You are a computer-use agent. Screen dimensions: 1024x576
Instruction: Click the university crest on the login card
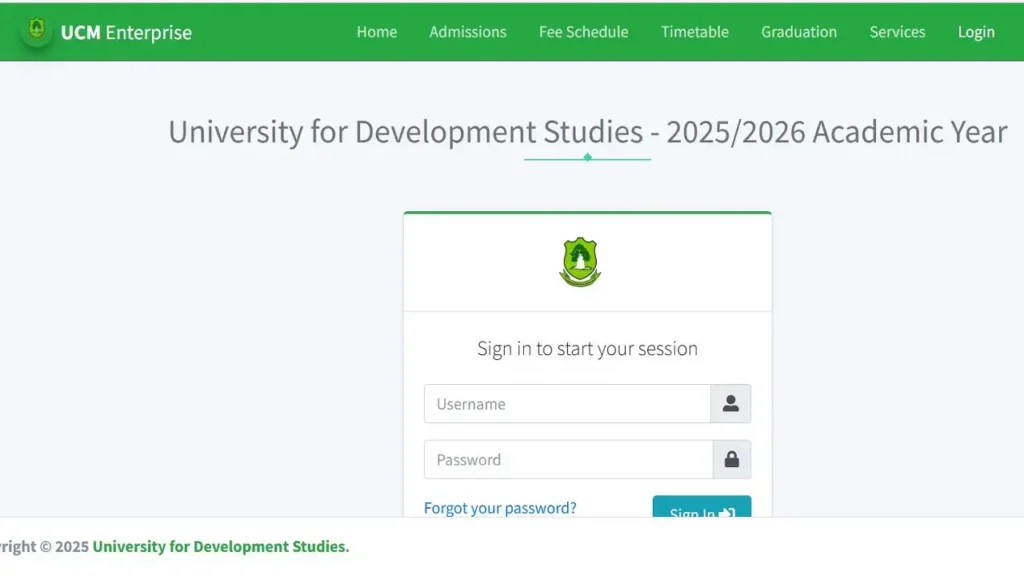(x=581, y=261)
